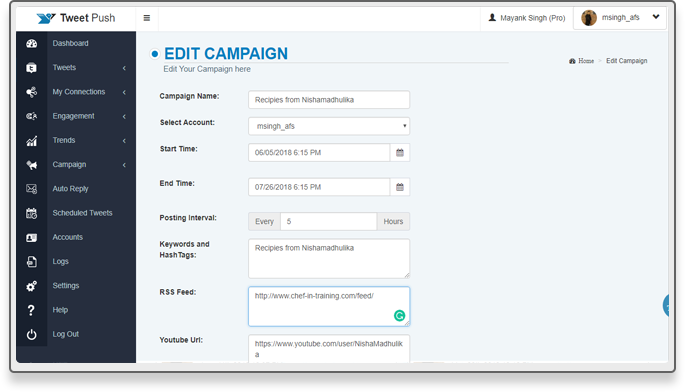Expand the Trends submenu chevron

[125, 141]
